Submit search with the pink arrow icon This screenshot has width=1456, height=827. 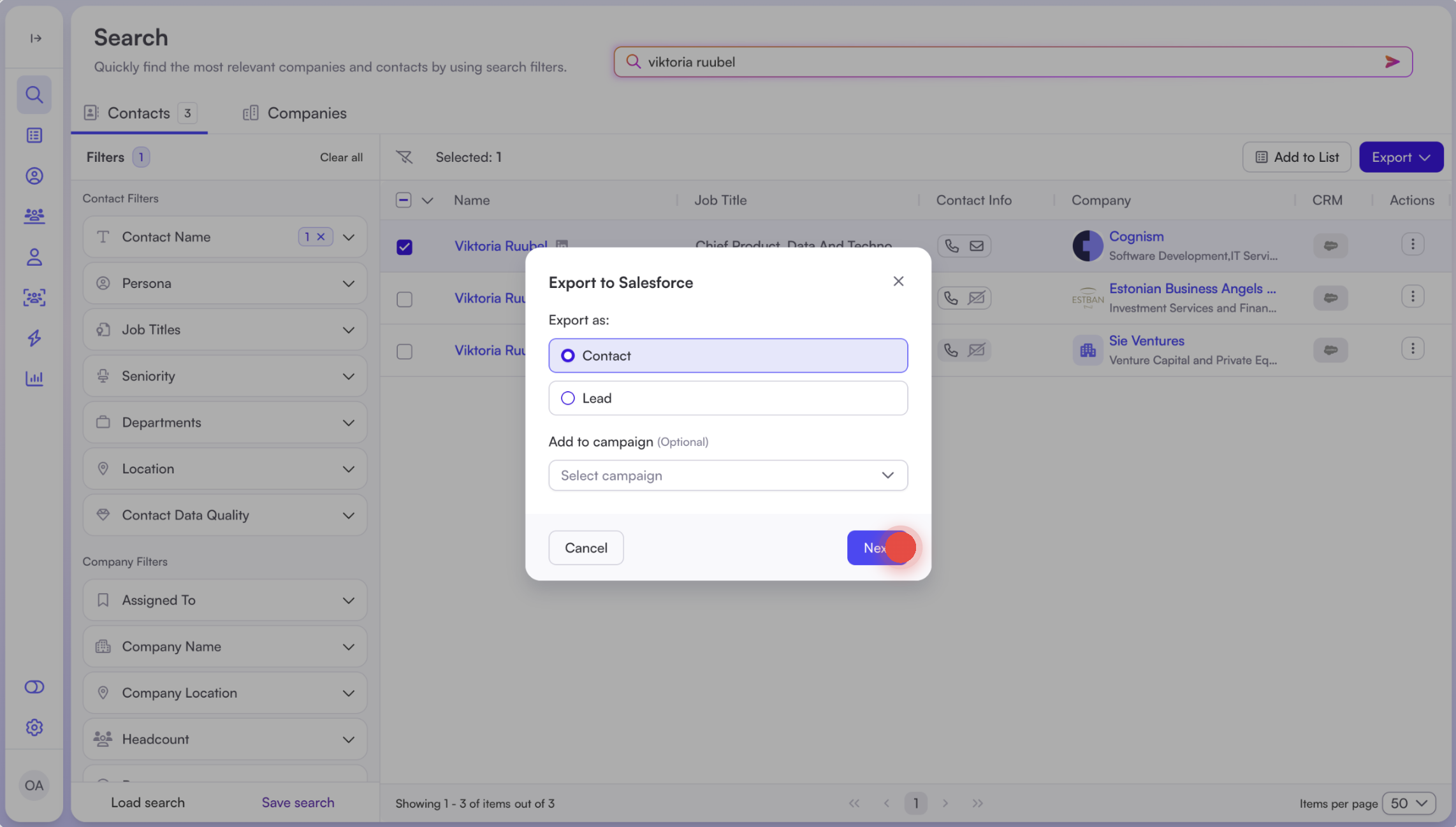pos(1392,62)
